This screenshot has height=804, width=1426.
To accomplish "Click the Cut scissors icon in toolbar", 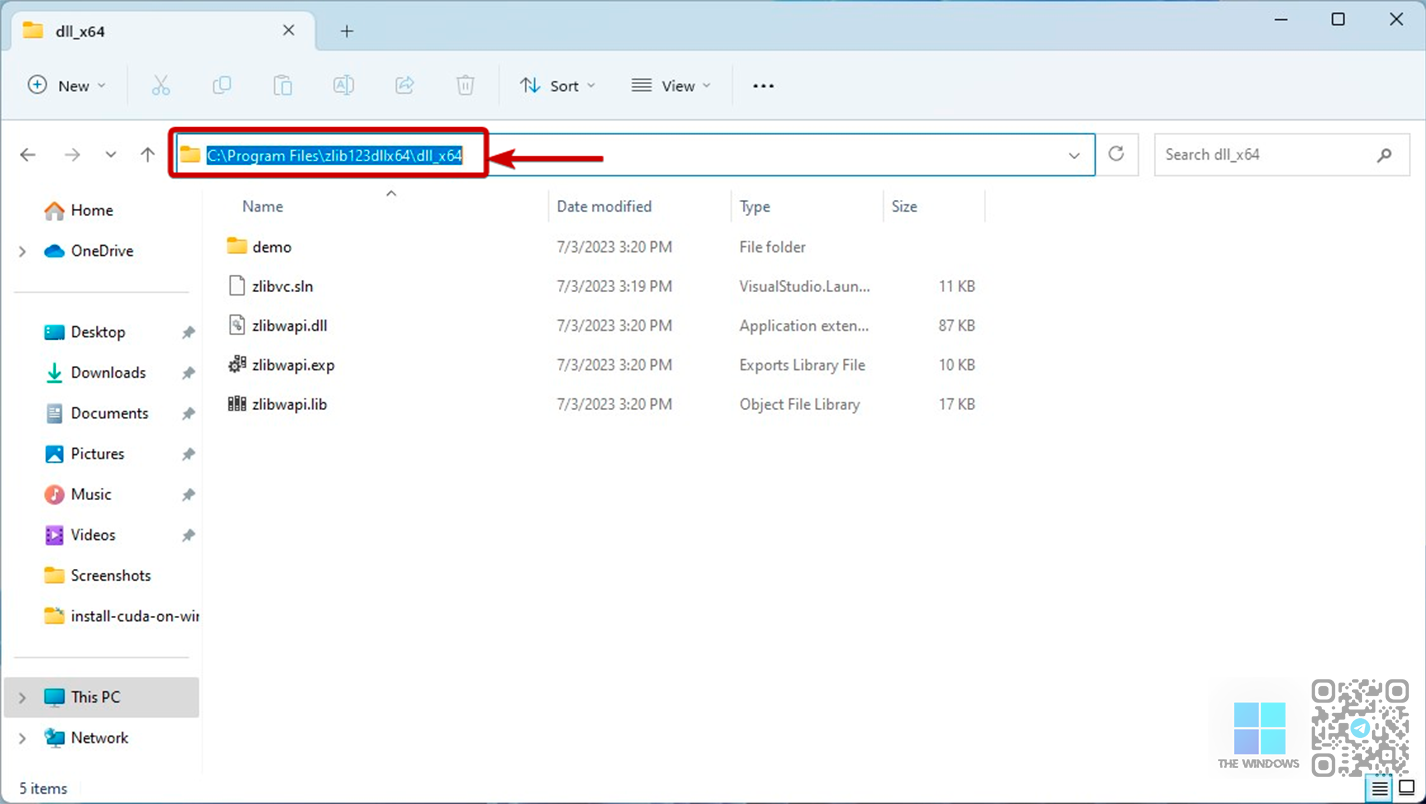I will (x=161, y=86).
